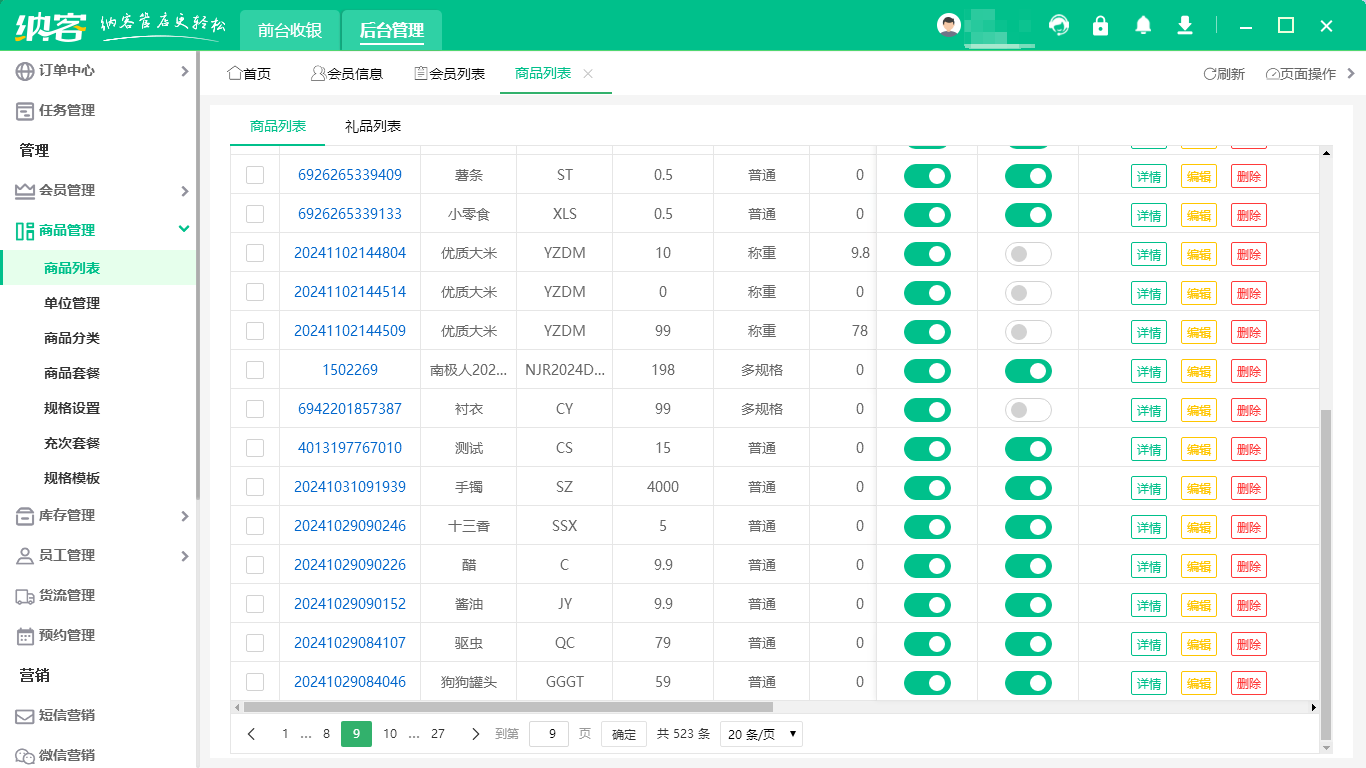This screenshot has height=768, width=1366.
Task: Click the table horizontal scrollbar thumb
Action: point(509,707)
